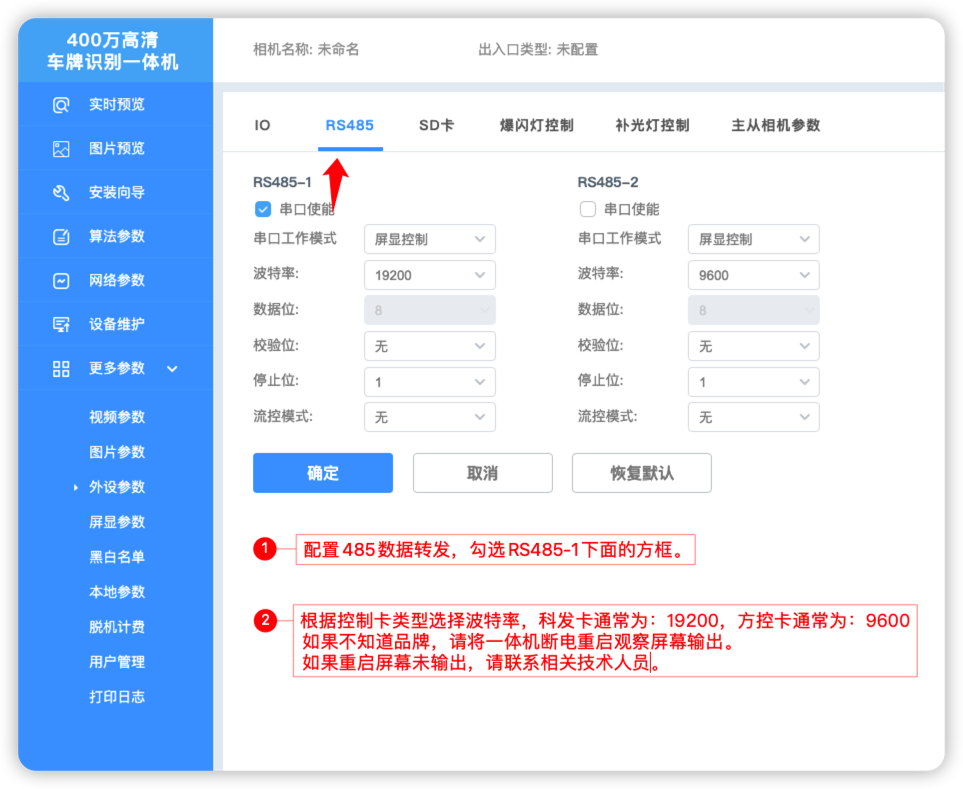Click the blue 确定 button
This screenshot has height=789, width=963.
(x=322, y=473)
